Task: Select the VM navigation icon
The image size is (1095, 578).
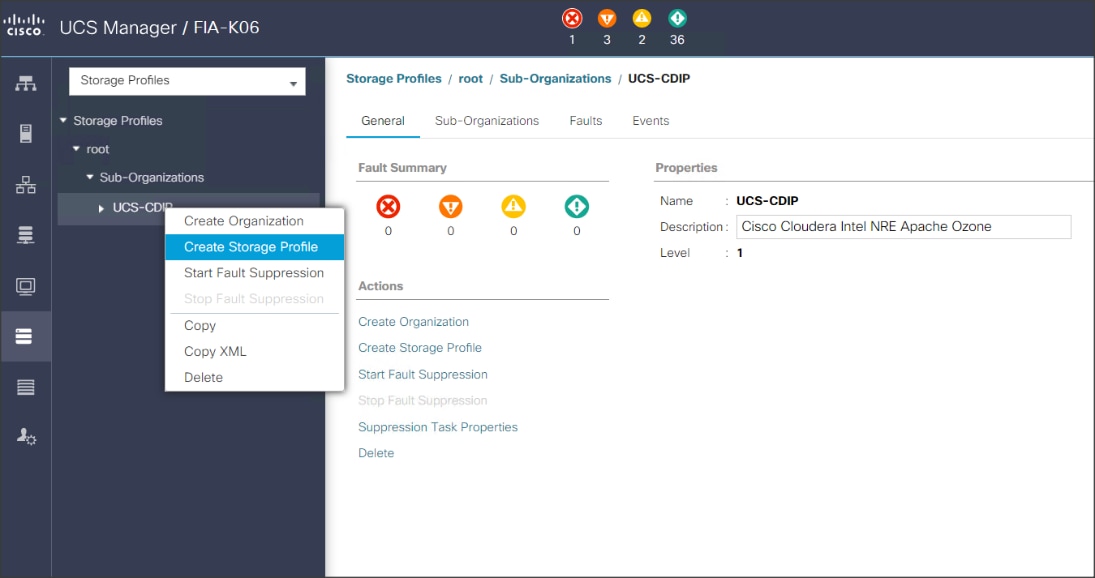Action: pos(26,288)
